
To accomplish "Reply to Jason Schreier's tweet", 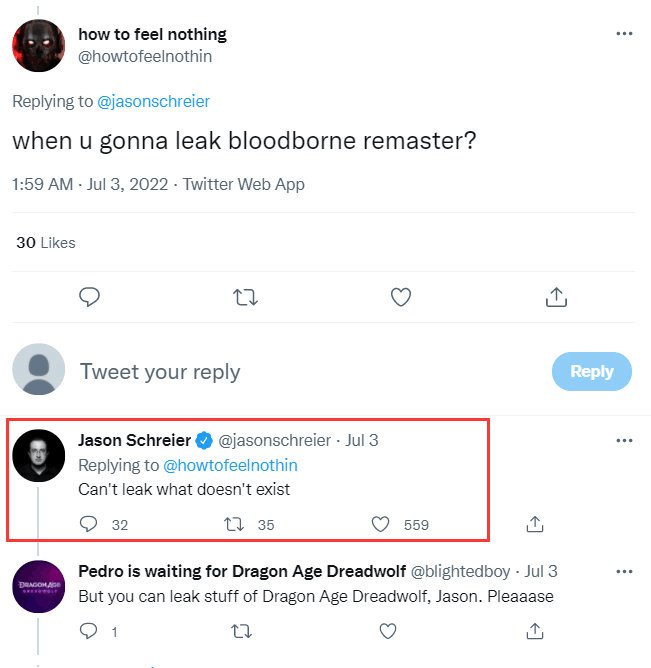I will pos(89,524).
